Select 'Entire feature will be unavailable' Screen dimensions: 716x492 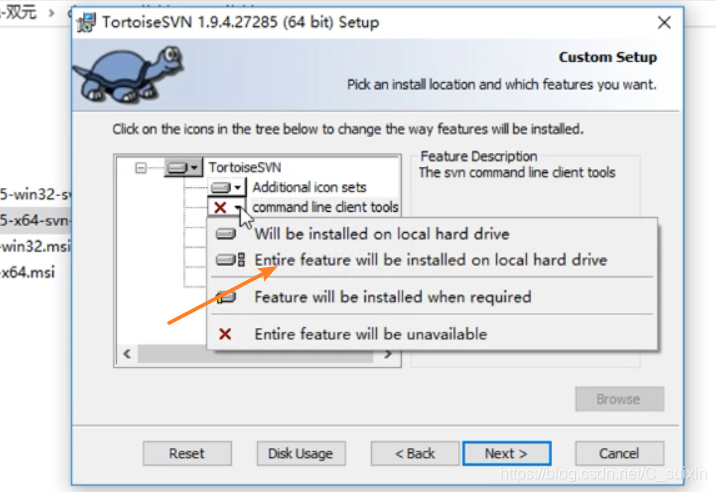pyautogui.click(x=432, y=334)
